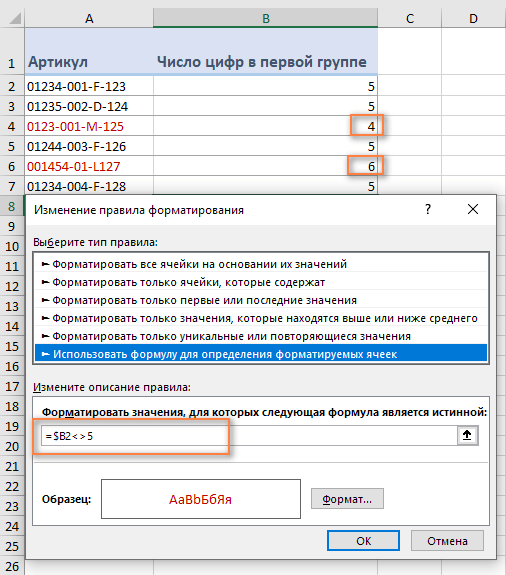Click value 5 in row 5
506x575 pixels.
265,146
